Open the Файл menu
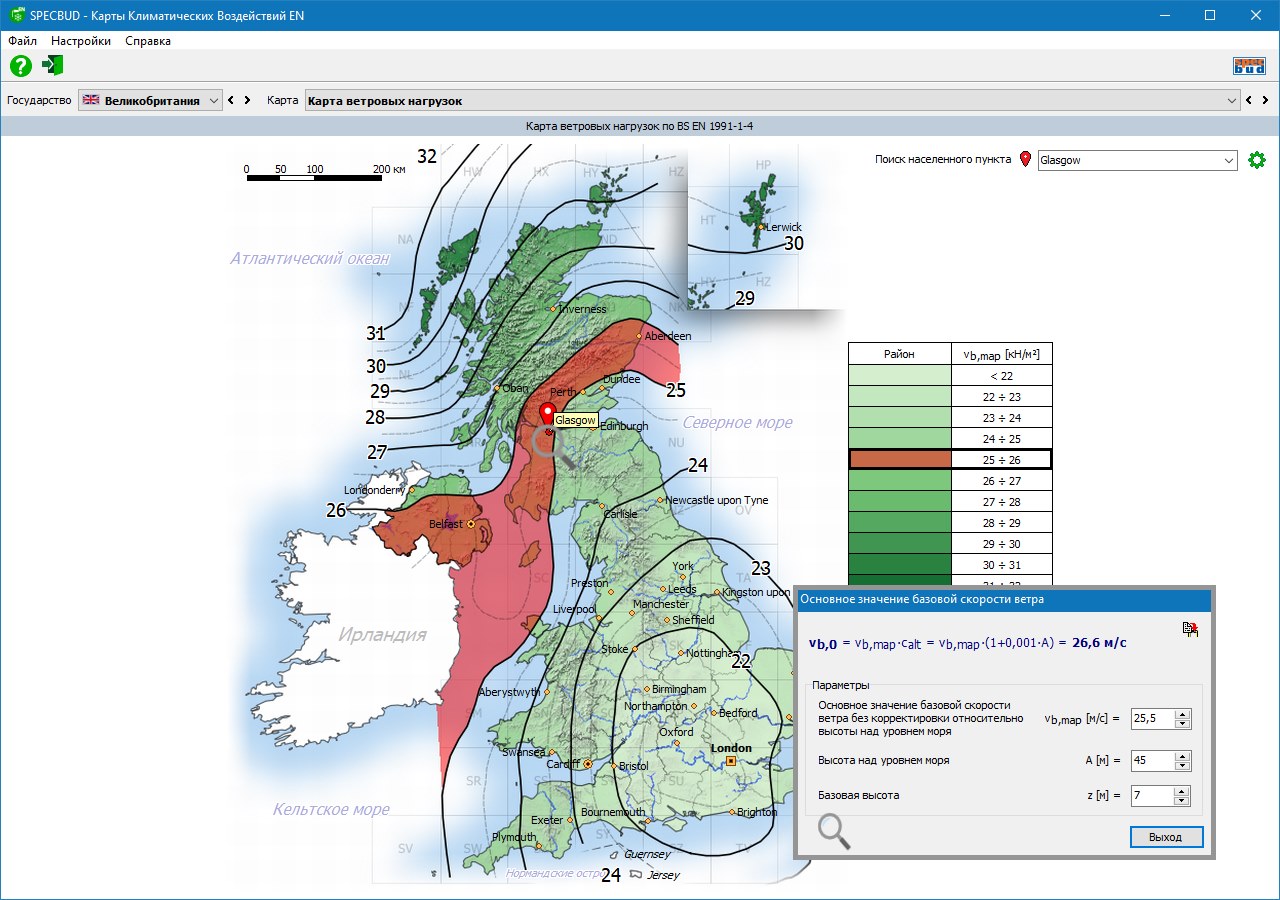1280x900 pixels. click(x=22, y=41)
